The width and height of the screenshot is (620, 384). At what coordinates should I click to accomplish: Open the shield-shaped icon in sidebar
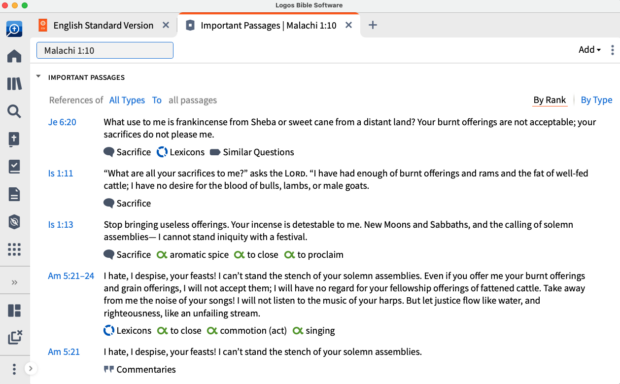[14, 222]
